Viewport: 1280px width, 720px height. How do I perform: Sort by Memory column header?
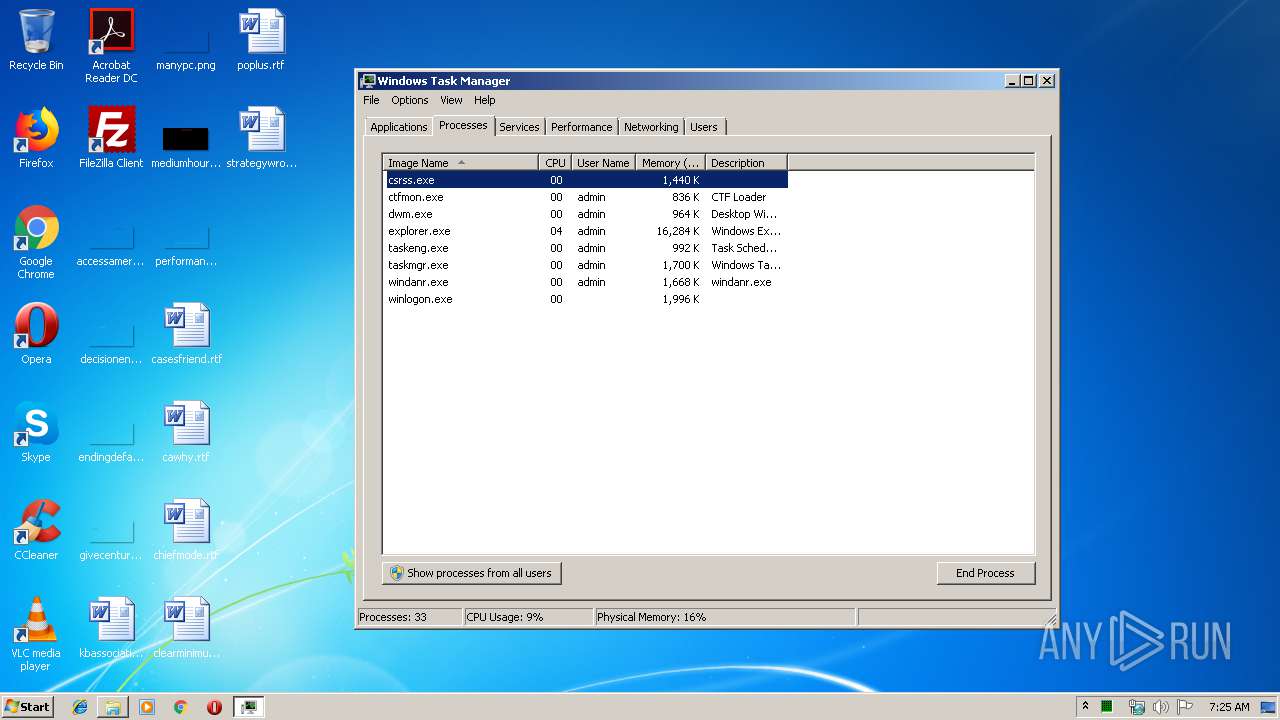[x=670, y=163]
